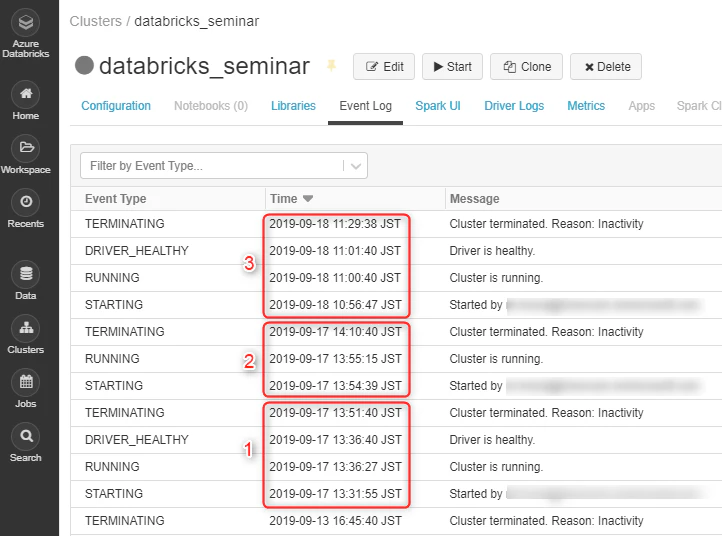Click the pin icon beside cluster name
Image resolution: width=722 pixels, height=536 pixels.
coord(331,66)
